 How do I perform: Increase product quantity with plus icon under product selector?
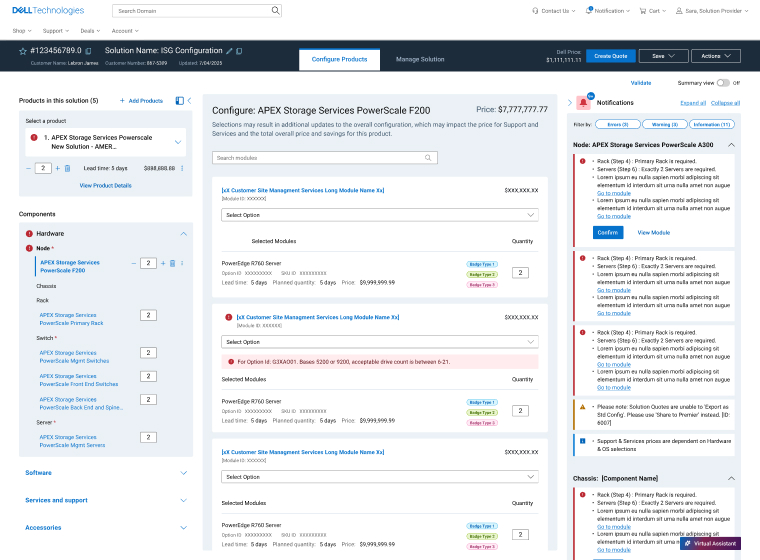57,168
